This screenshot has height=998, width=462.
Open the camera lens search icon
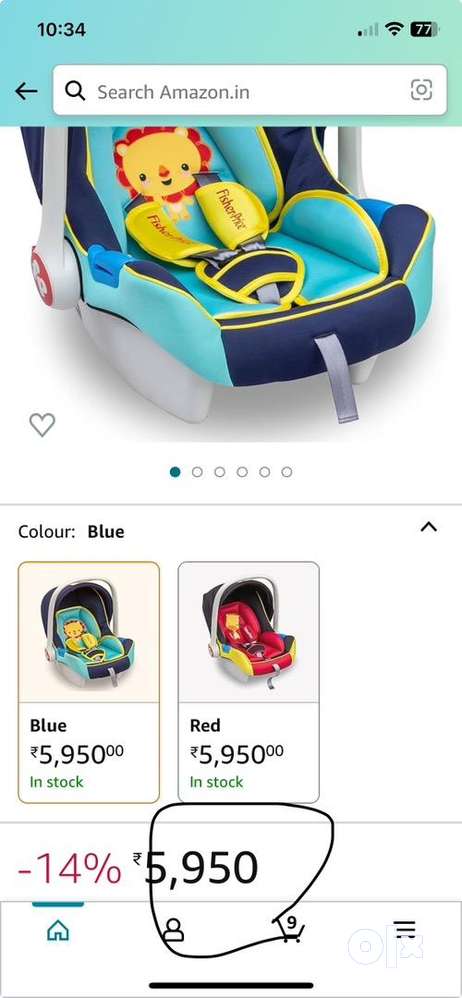pyautogui.click(x=421, y=90)
